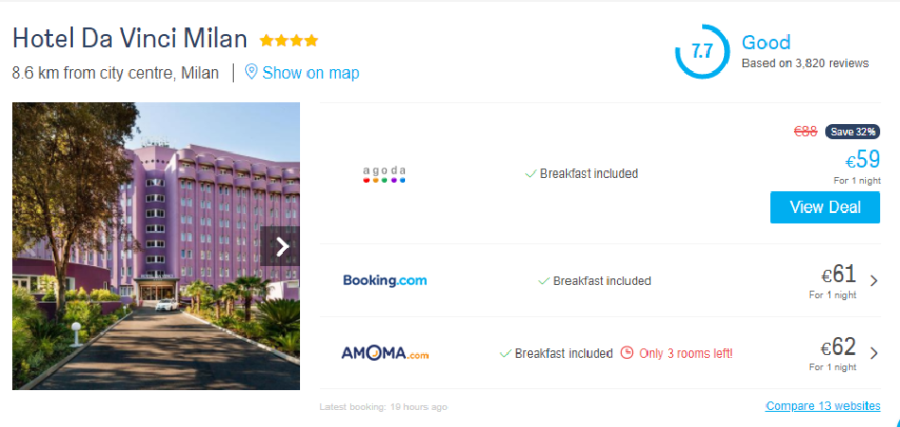Screen dimensions: 900x427
Task: Click the Hotel Da Vinci Milan title
Action: point(130,39)
